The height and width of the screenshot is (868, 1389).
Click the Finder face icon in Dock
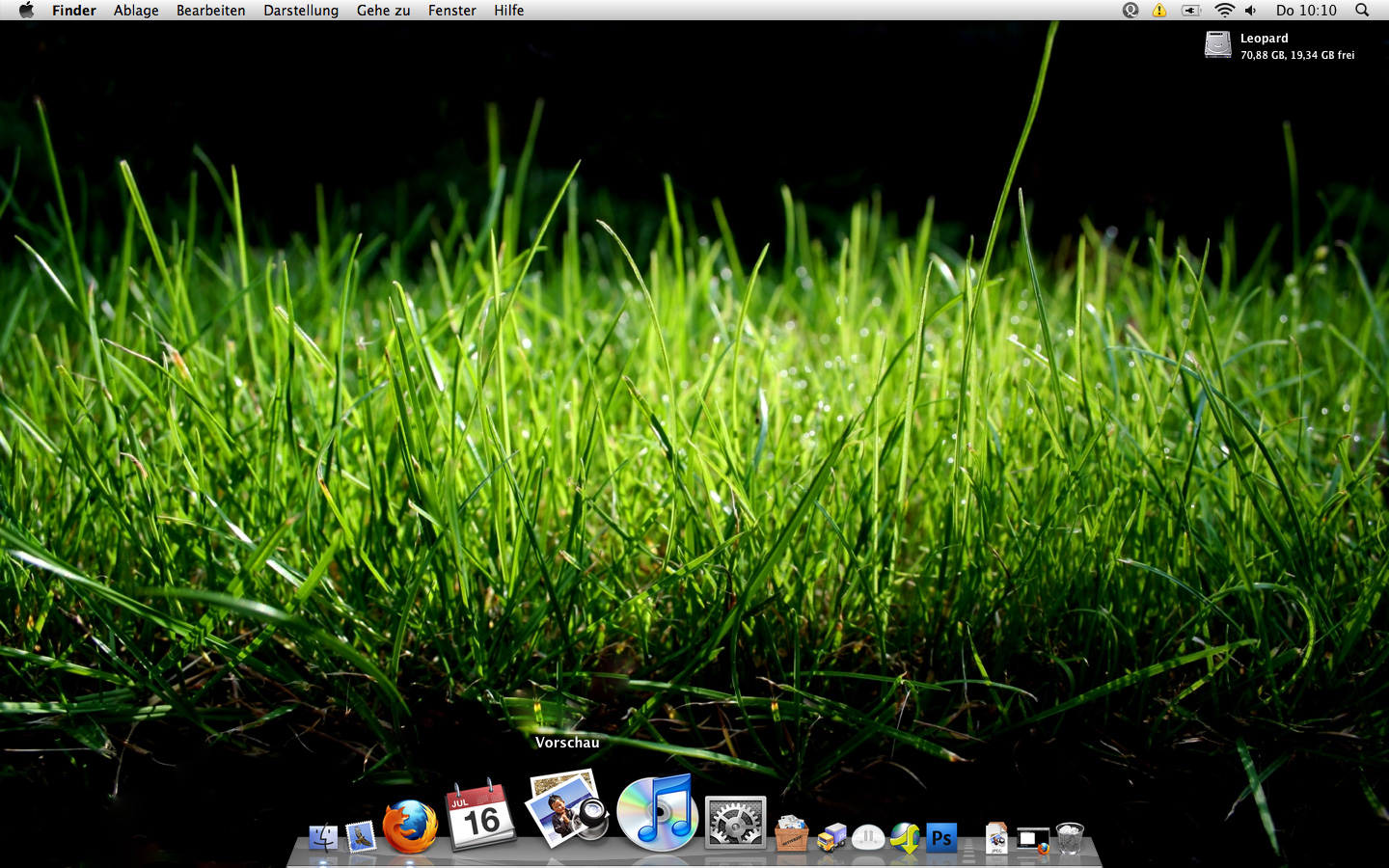coord(323,837)
